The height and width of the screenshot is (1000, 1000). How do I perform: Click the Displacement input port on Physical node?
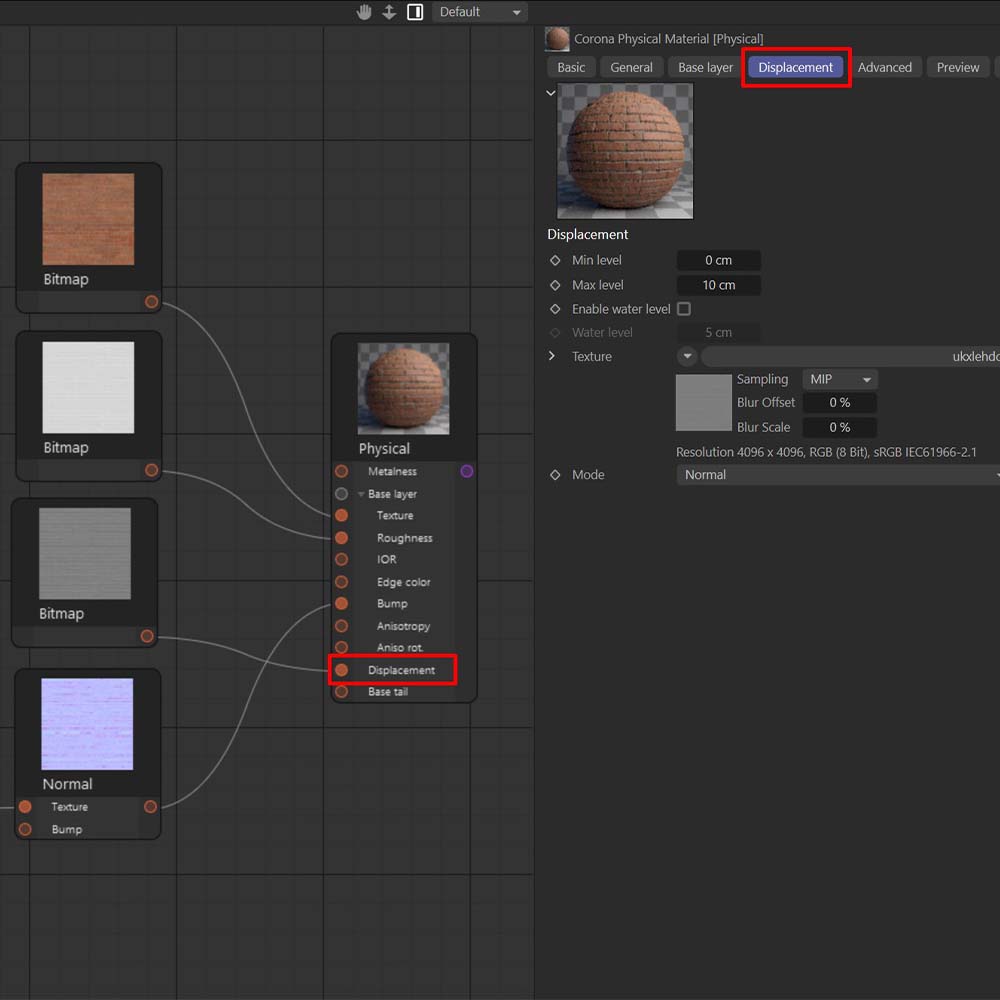point(342,670)
